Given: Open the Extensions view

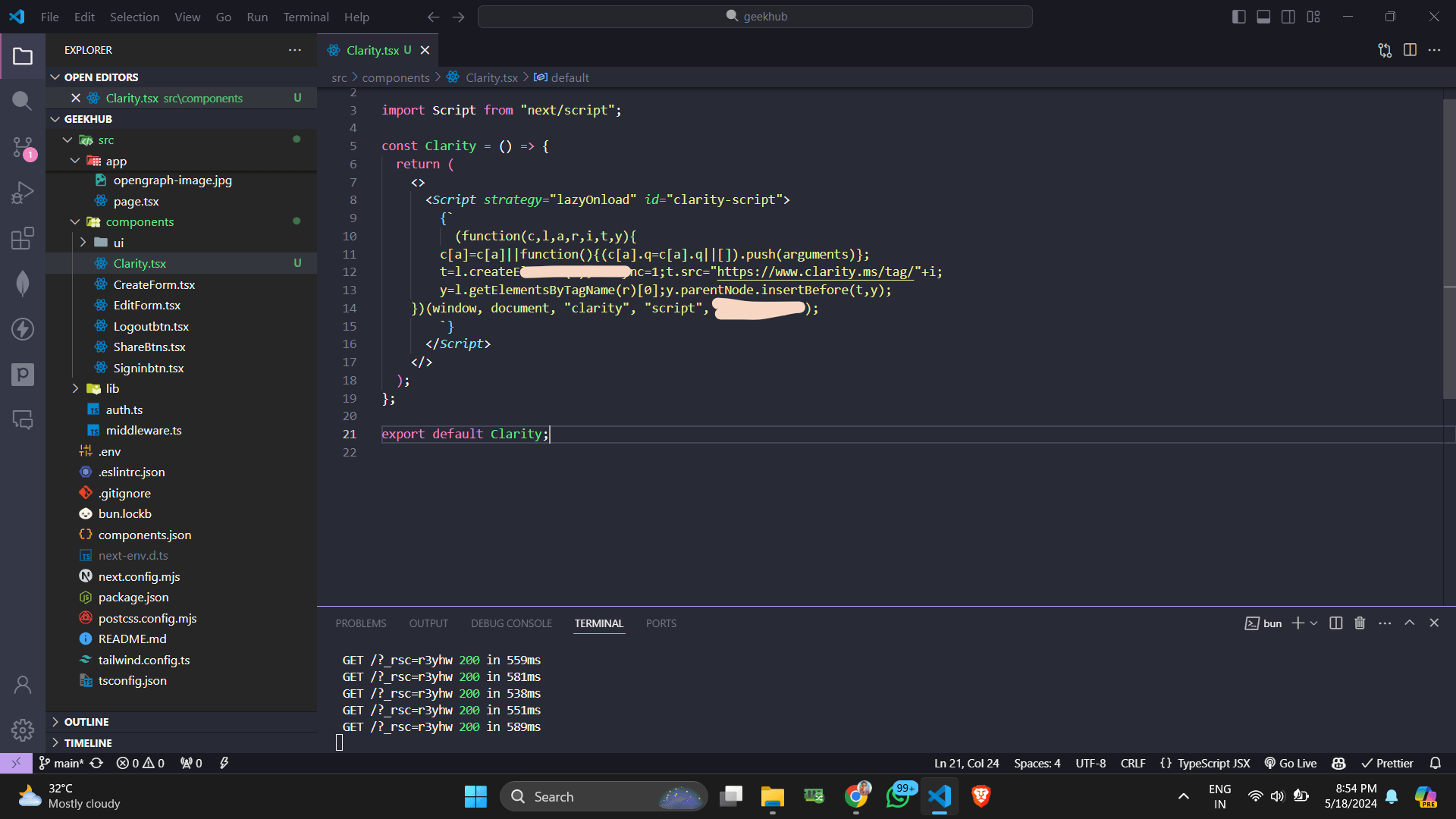Looking at the screenshot, I should [22, 237].
